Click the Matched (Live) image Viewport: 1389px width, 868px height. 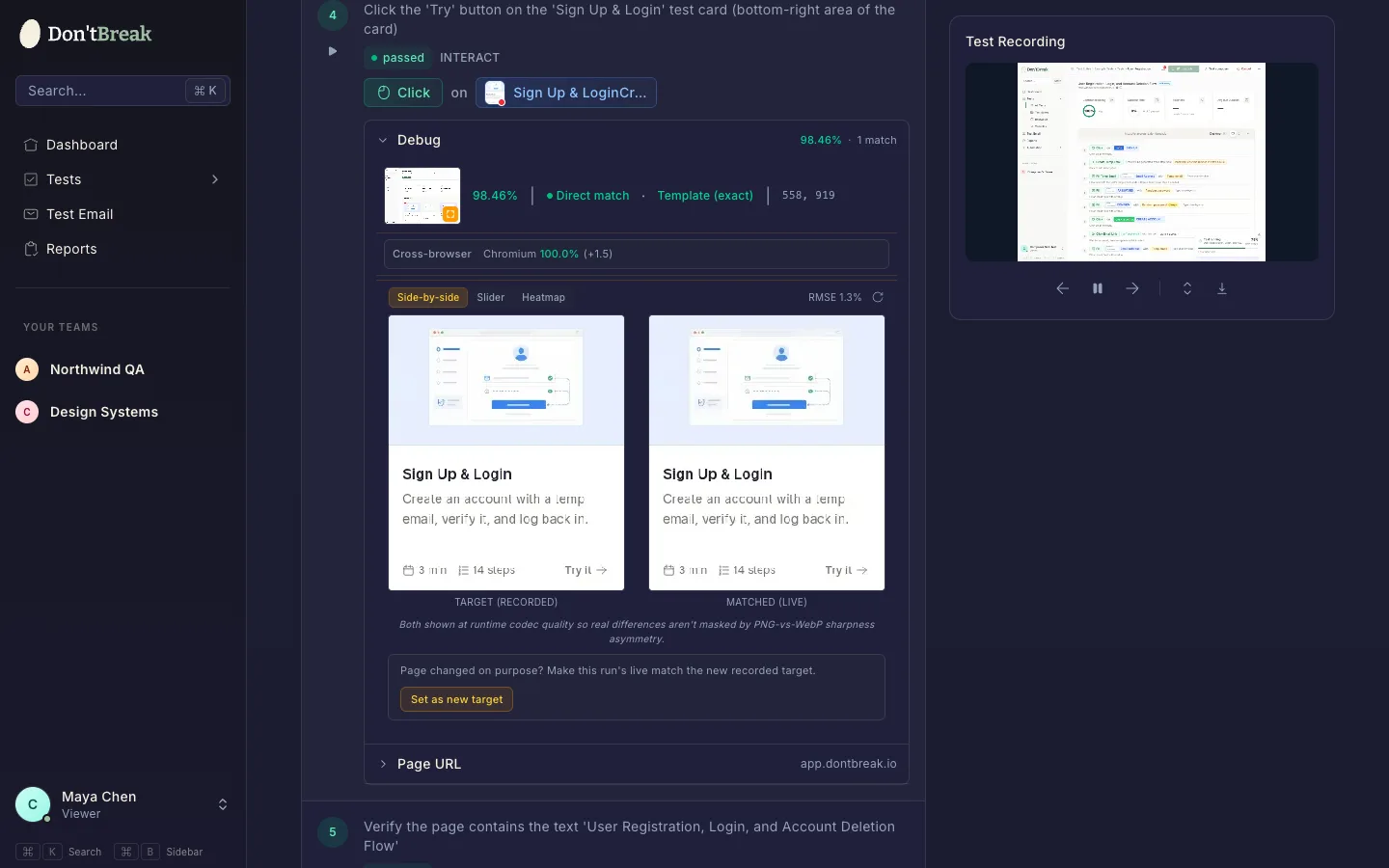[767, 452]
